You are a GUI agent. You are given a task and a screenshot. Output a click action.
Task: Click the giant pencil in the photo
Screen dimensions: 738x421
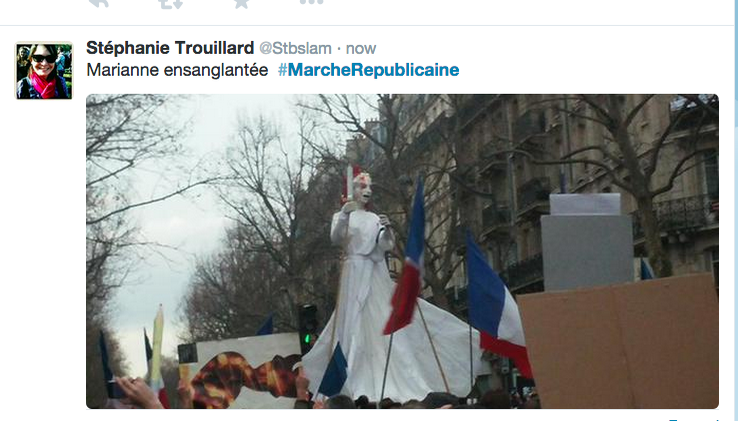click(x=157, y=348)
